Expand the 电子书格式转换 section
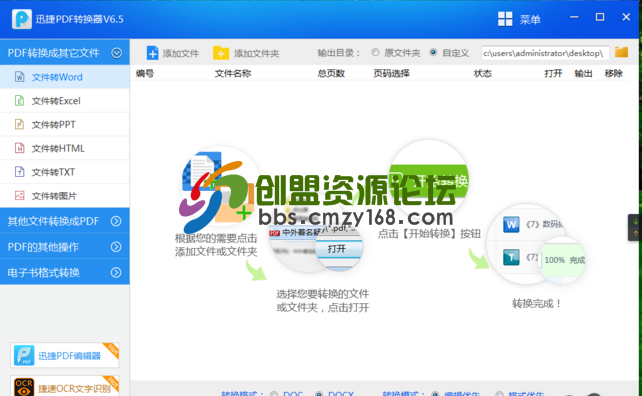 point(116,273)
